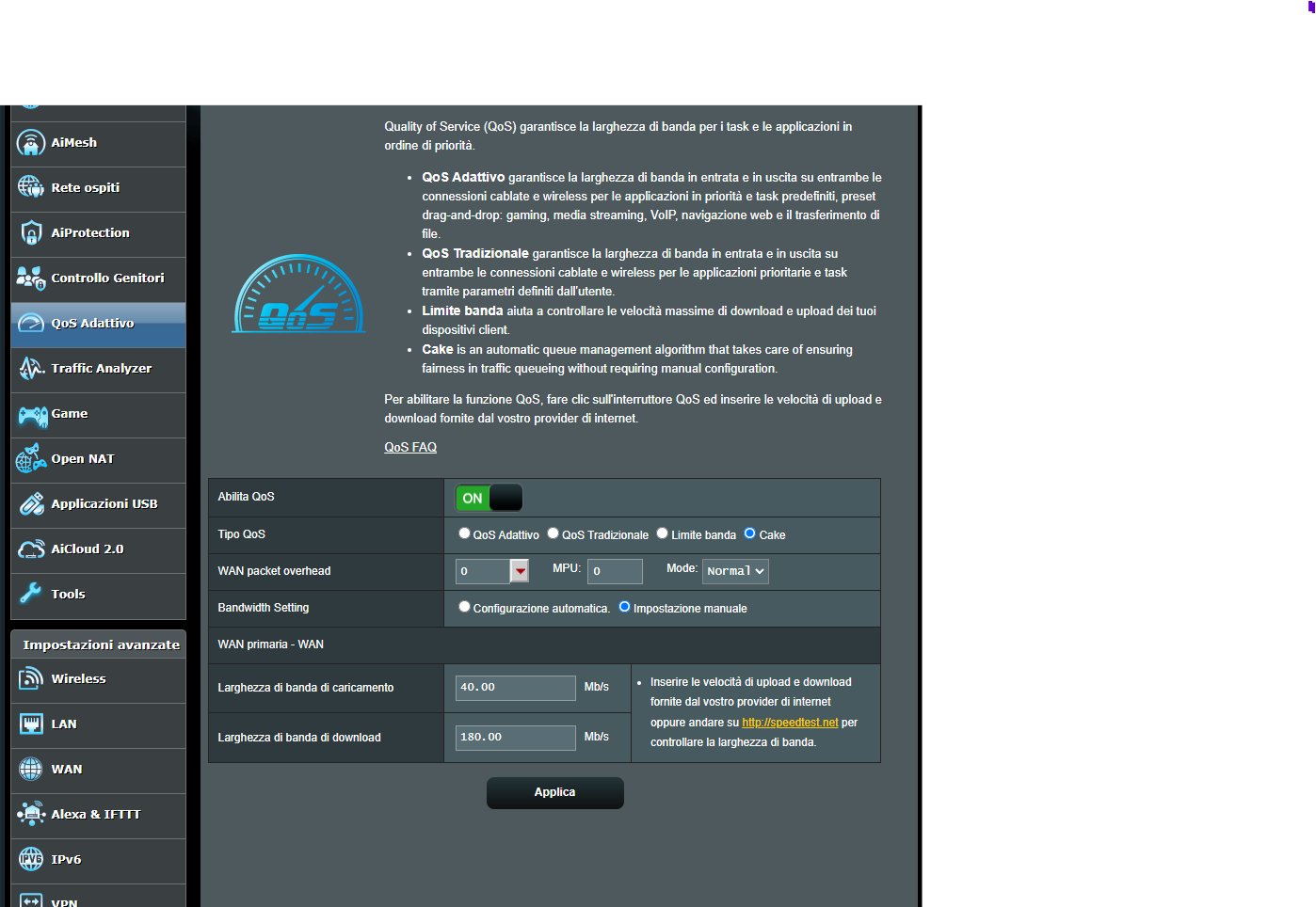Viewport: 1316px width, 907px height.
Task: Select the Alexa & IFTTT icon
Action: click(31, 814)
